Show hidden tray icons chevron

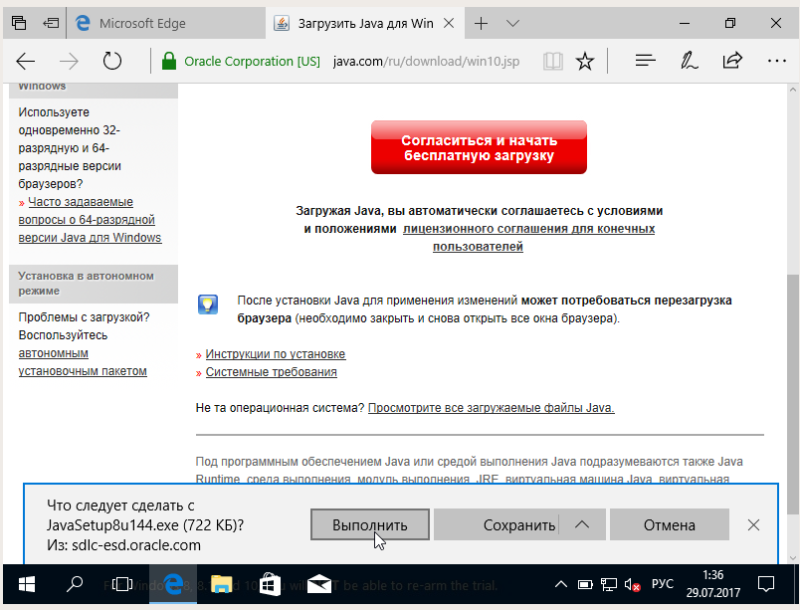click(x=561, y=584)
